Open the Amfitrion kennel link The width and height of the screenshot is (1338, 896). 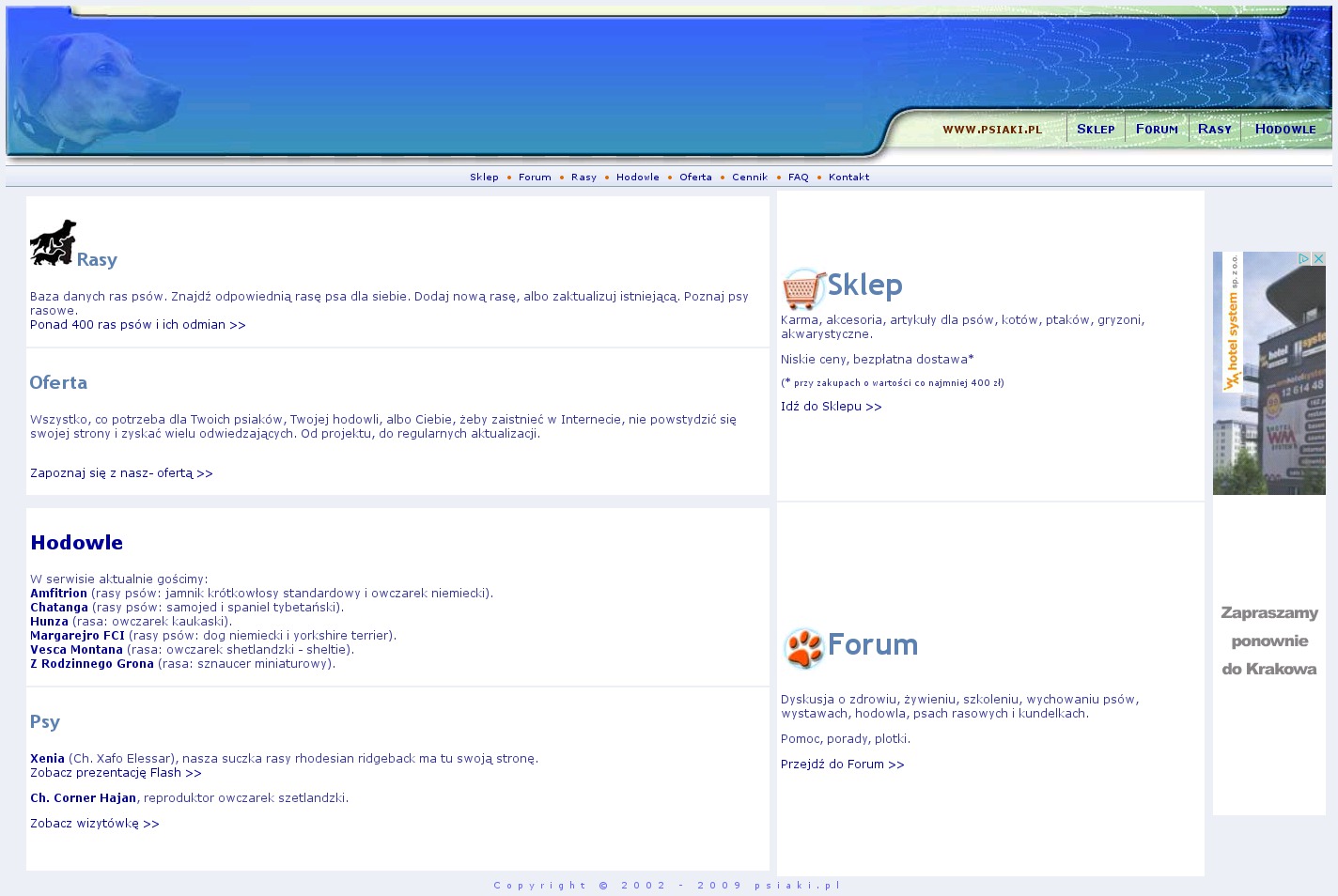point(58,594)
